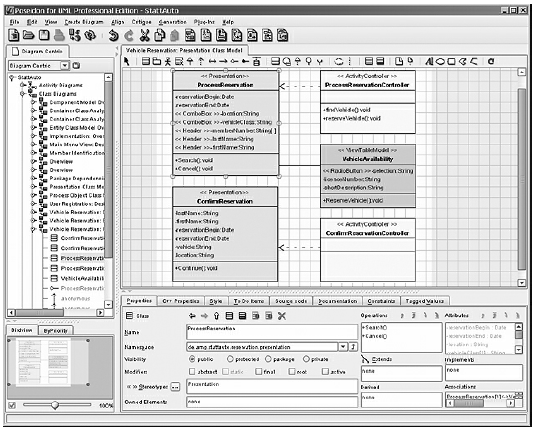Switch to the Style tab
537x433 pixels.
[216, 301]
